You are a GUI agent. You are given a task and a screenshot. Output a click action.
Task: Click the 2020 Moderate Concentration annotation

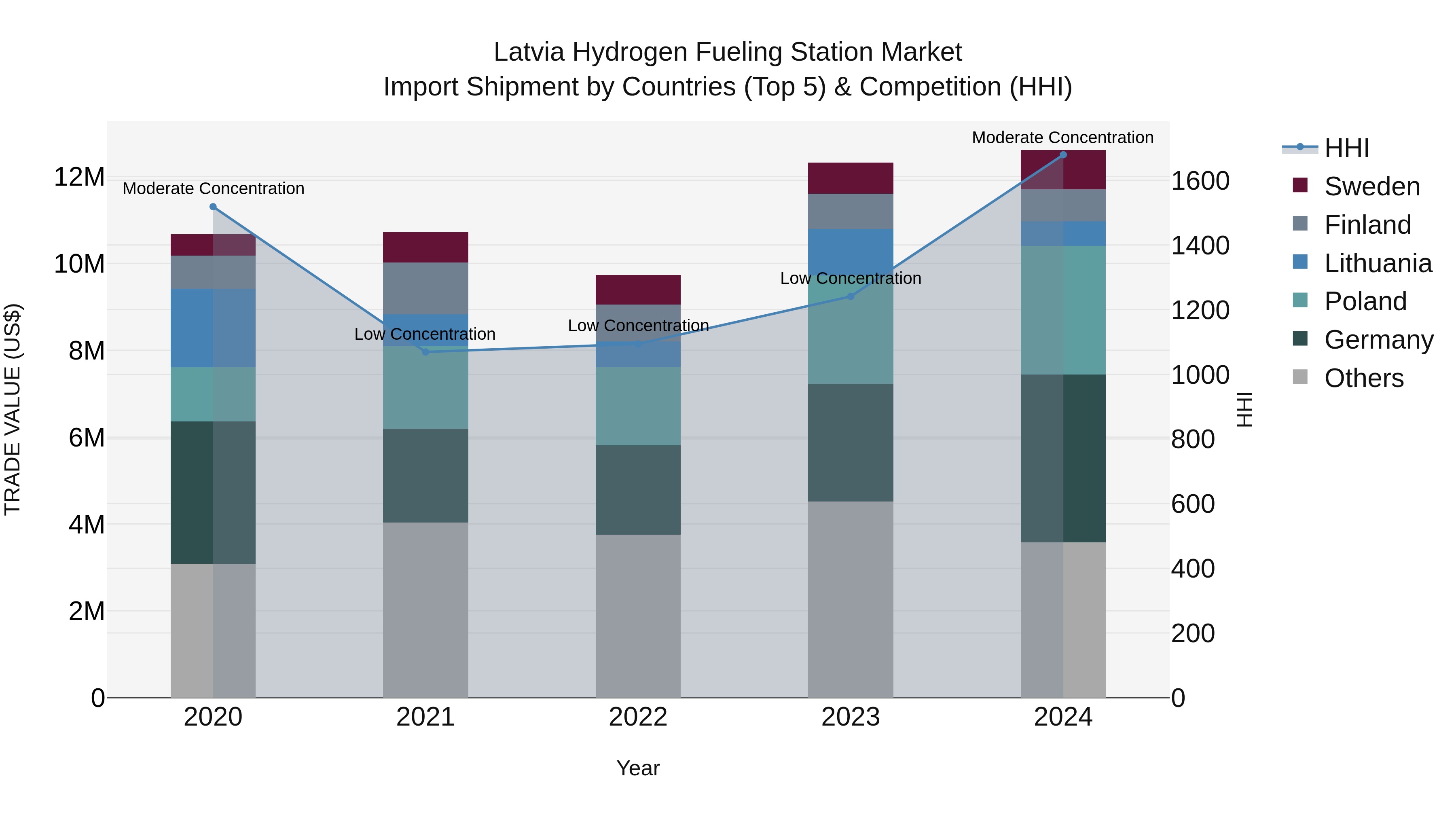click(214, 188)
